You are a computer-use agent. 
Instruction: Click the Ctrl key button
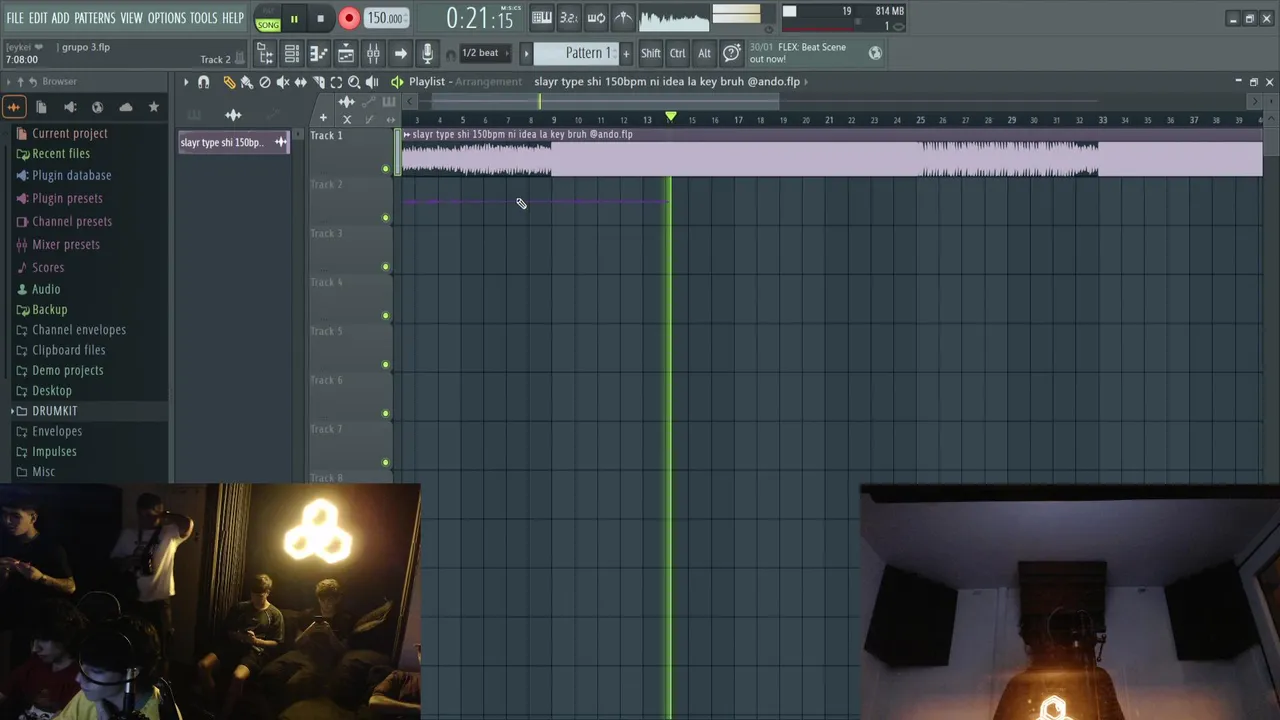click(x=678, y=53)
